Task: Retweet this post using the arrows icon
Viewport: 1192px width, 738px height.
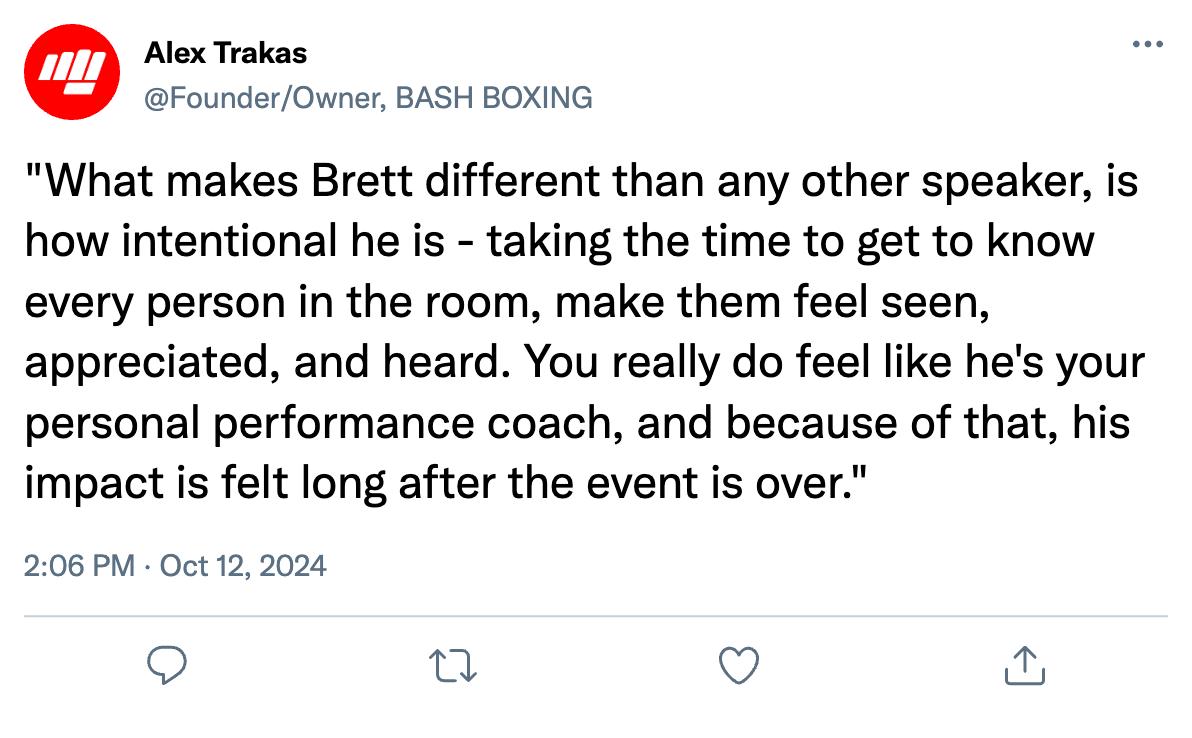Action: (453, 665)
